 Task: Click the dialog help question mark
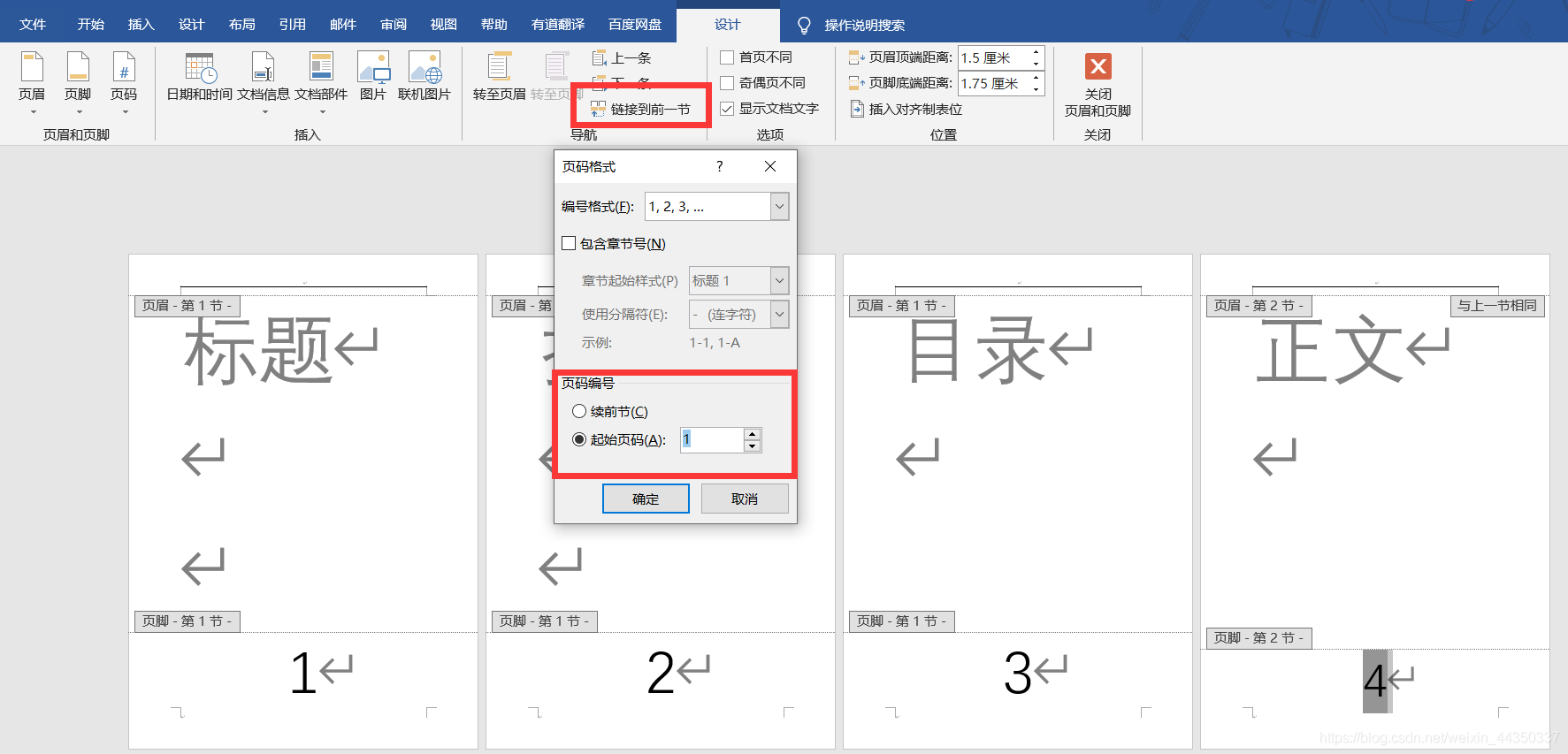click(719, 166)
